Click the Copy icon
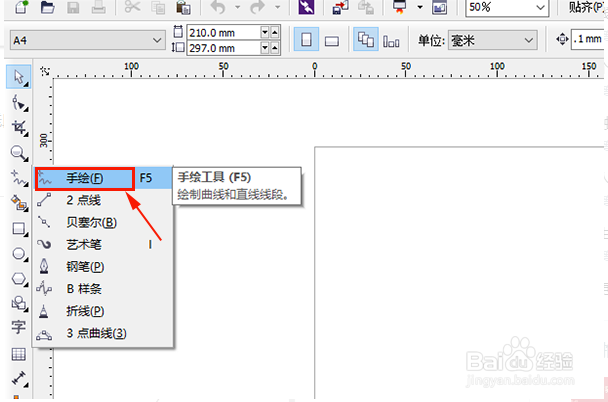 pyautogui.click(x=158, y=7)
